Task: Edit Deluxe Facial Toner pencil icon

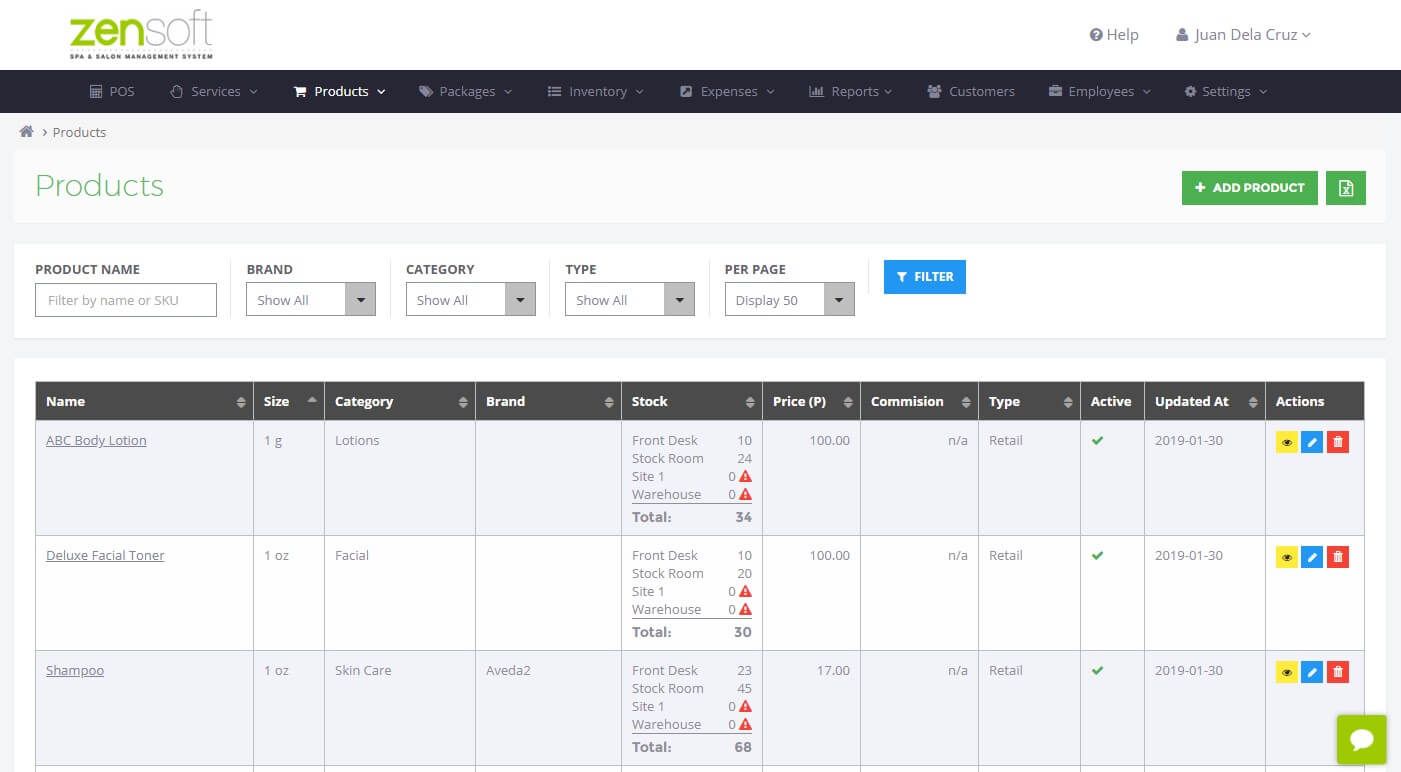Action: (1312, 557)
